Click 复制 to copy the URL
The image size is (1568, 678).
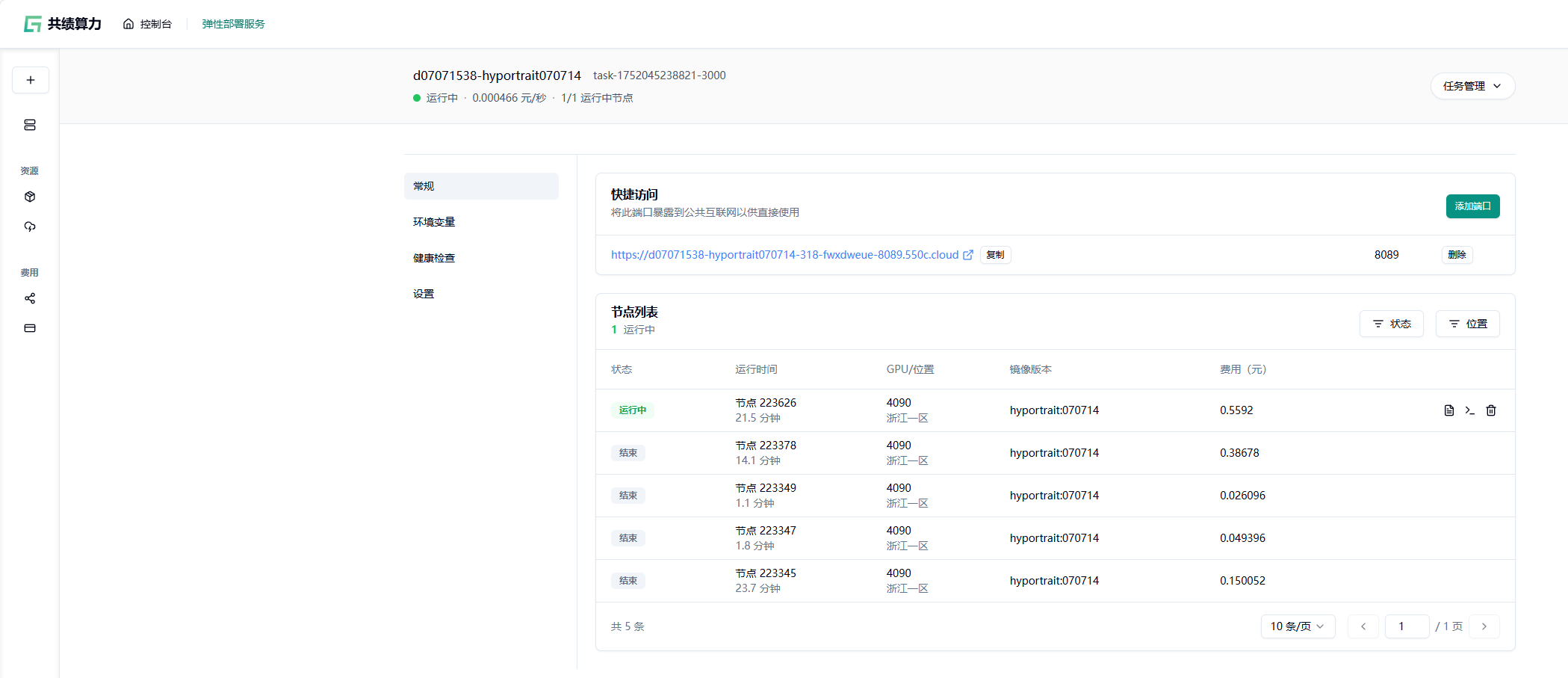995,255
